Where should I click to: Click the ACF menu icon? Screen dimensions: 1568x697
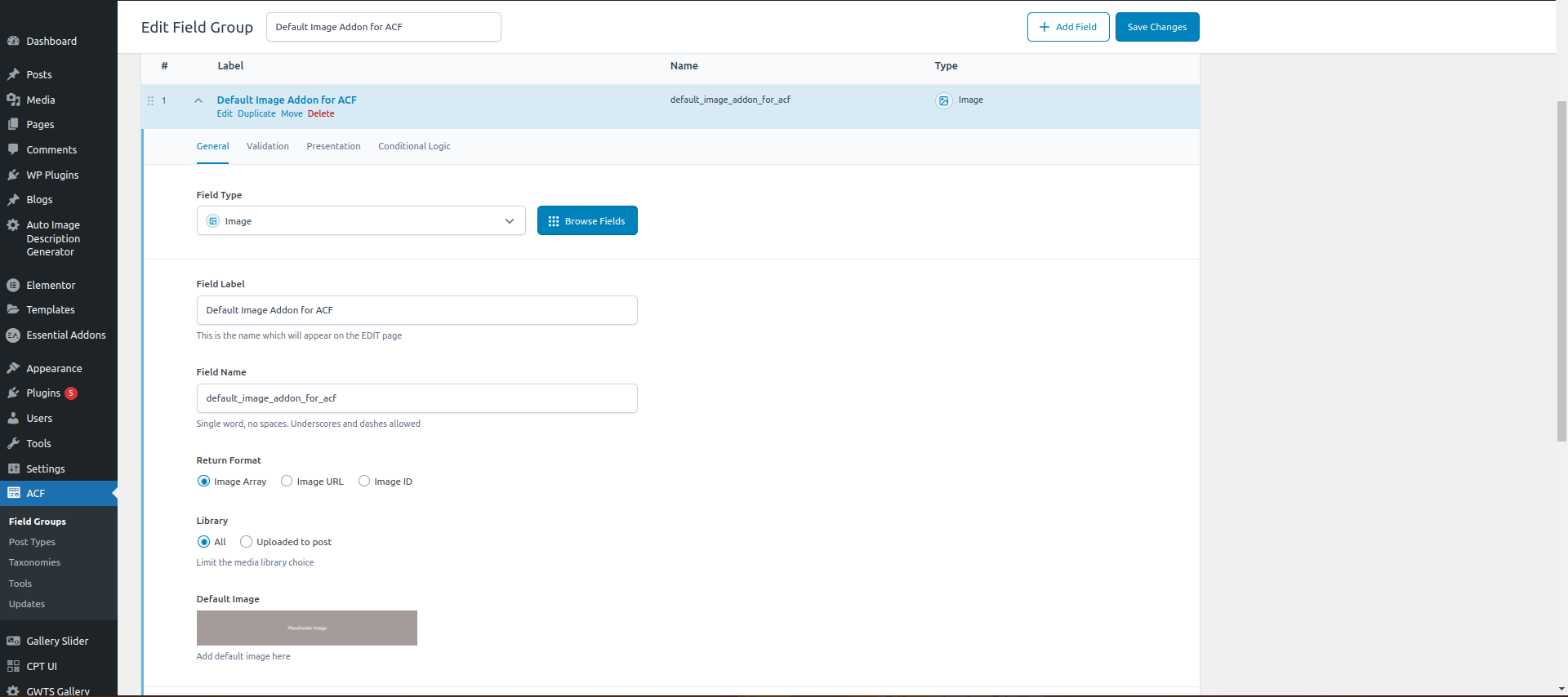click(x=13, y=493)
